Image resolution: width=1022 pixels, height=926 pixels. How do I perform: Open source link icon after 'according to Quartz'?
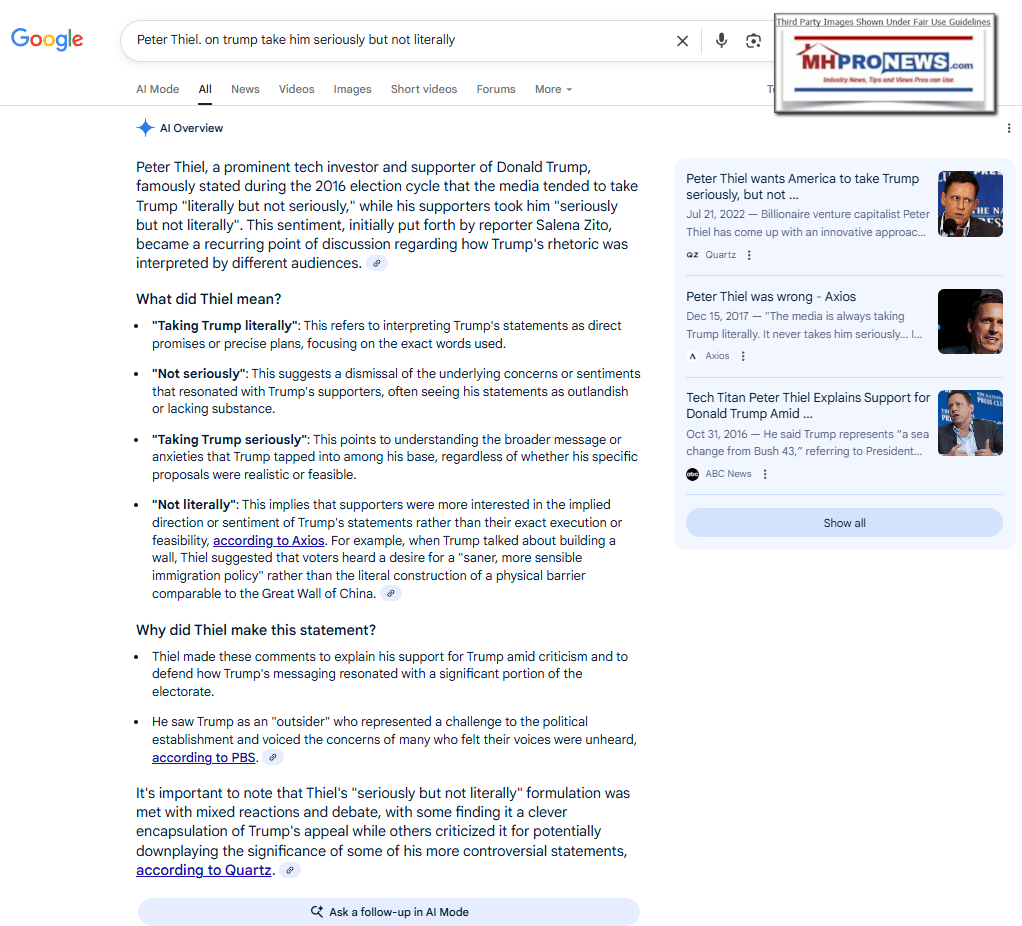(290, 870)
